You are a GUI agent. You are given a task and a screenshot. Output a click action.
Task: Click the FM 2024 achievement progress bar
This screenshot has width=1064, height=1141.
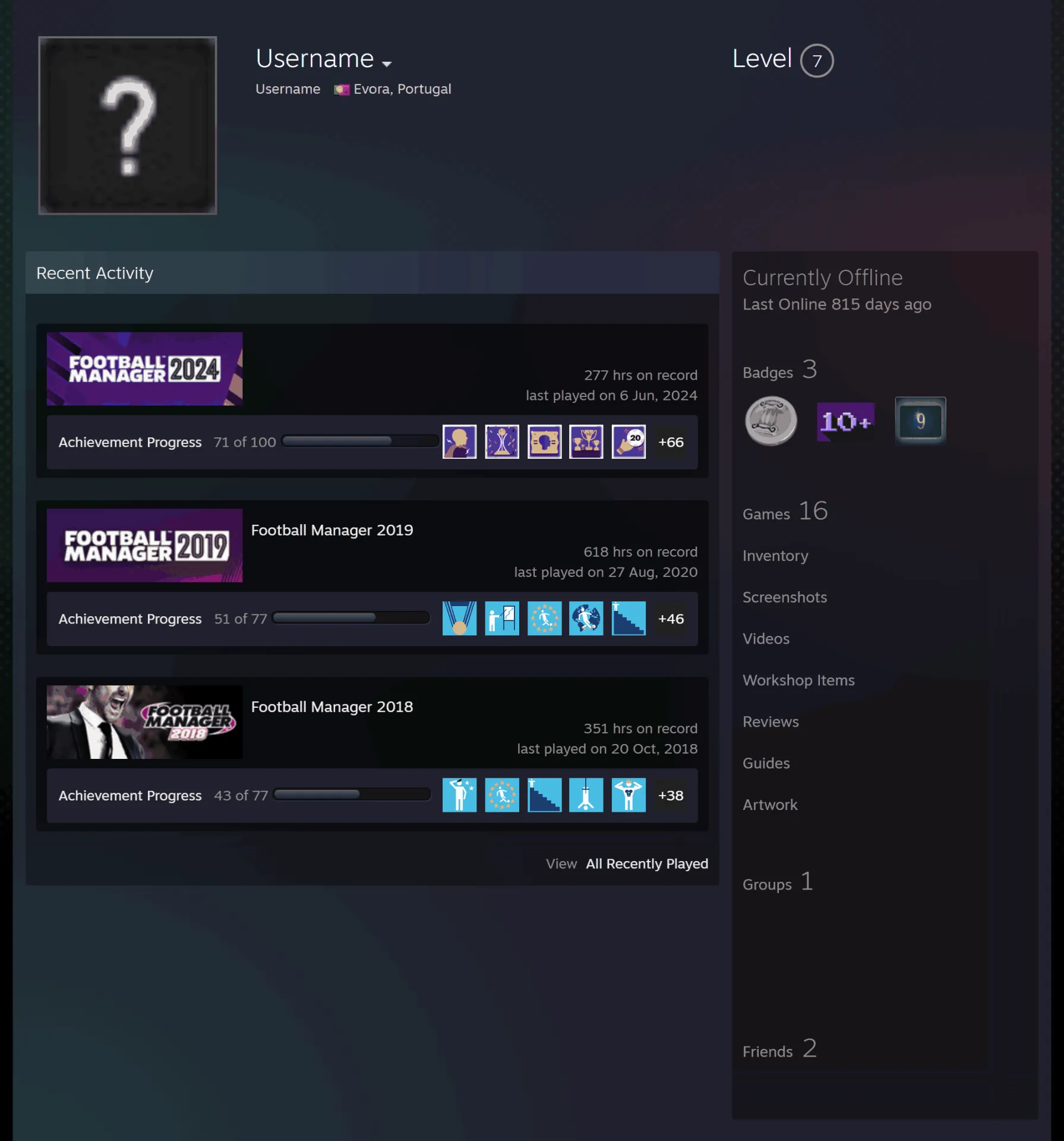[360, 441]
